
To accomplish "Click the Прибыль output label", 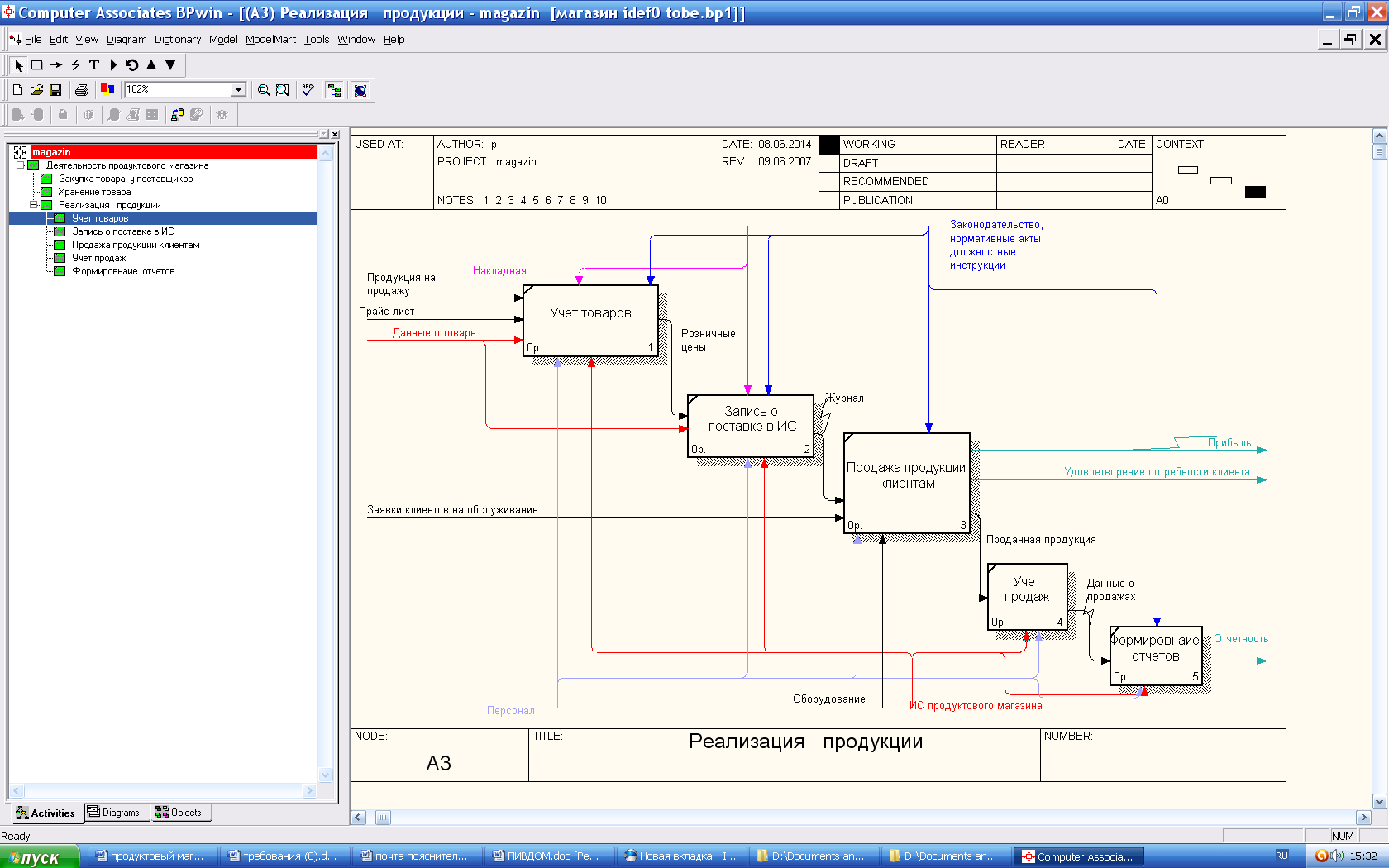I will [1229, 443].
